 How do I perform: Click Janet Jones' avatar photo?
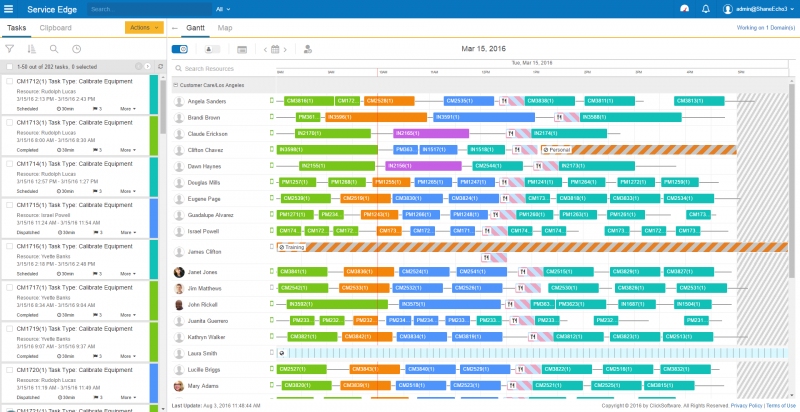179,272
